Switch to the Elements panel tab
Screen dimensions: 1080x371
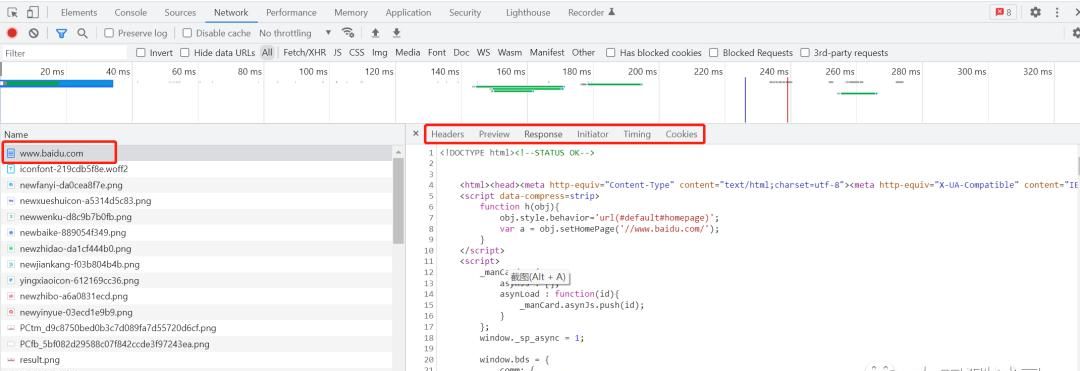79,12
